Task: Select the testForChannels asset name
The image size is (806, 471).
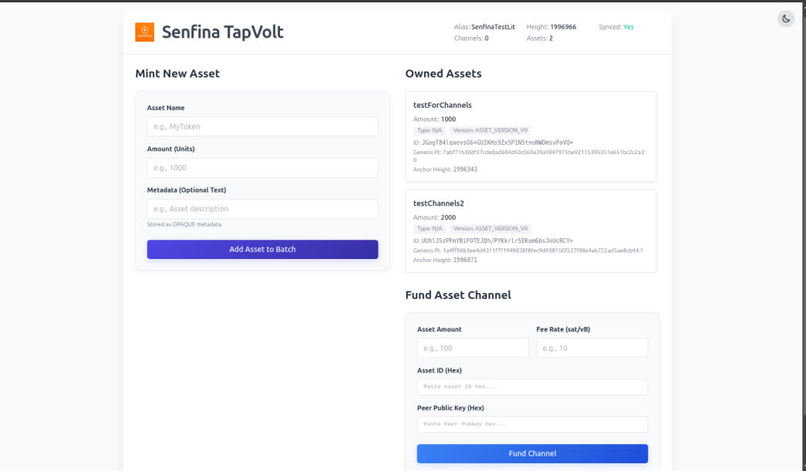Action: coord(442,105)
